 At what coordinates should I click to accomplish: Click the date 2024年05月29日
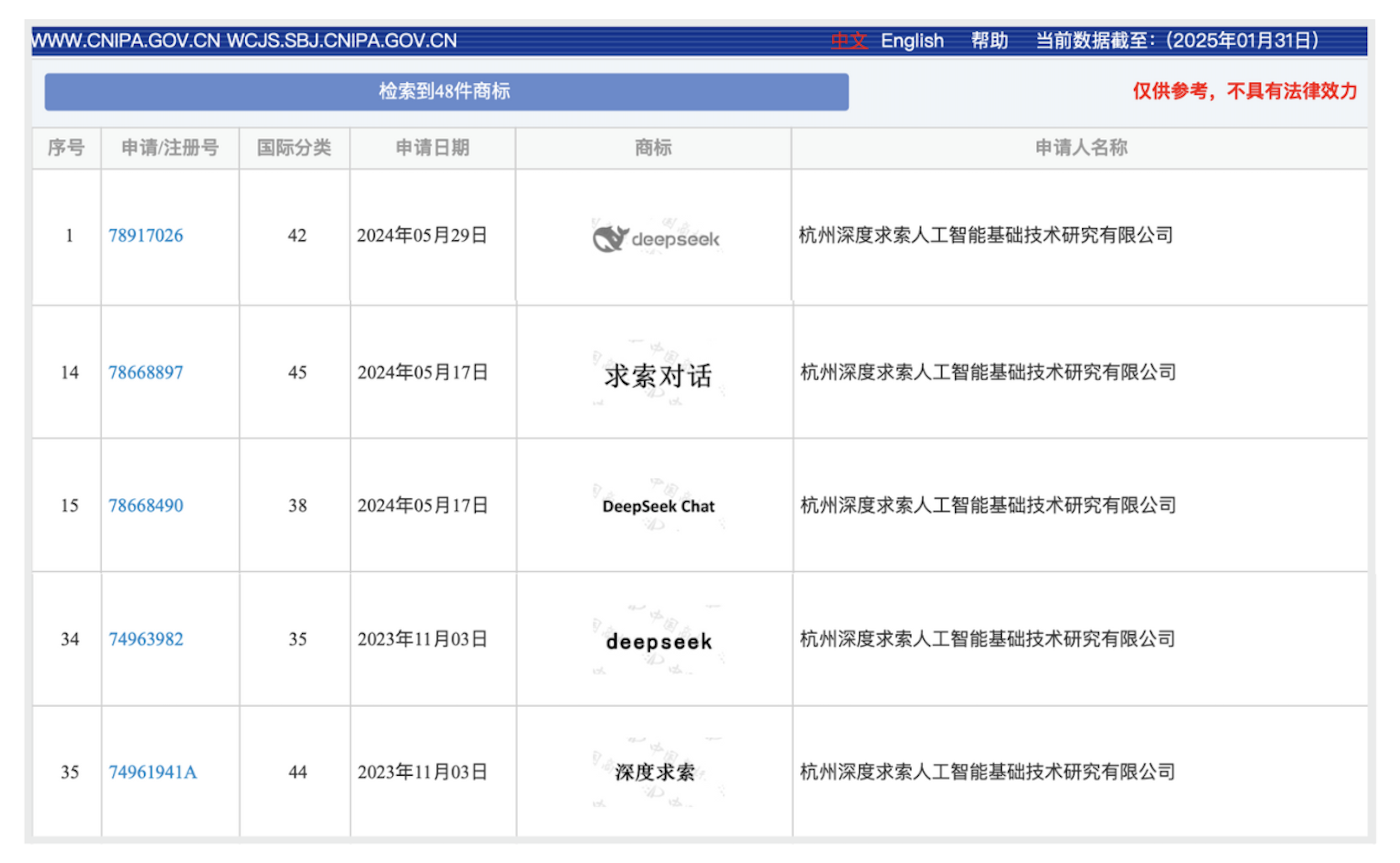(x=422, y=235)
